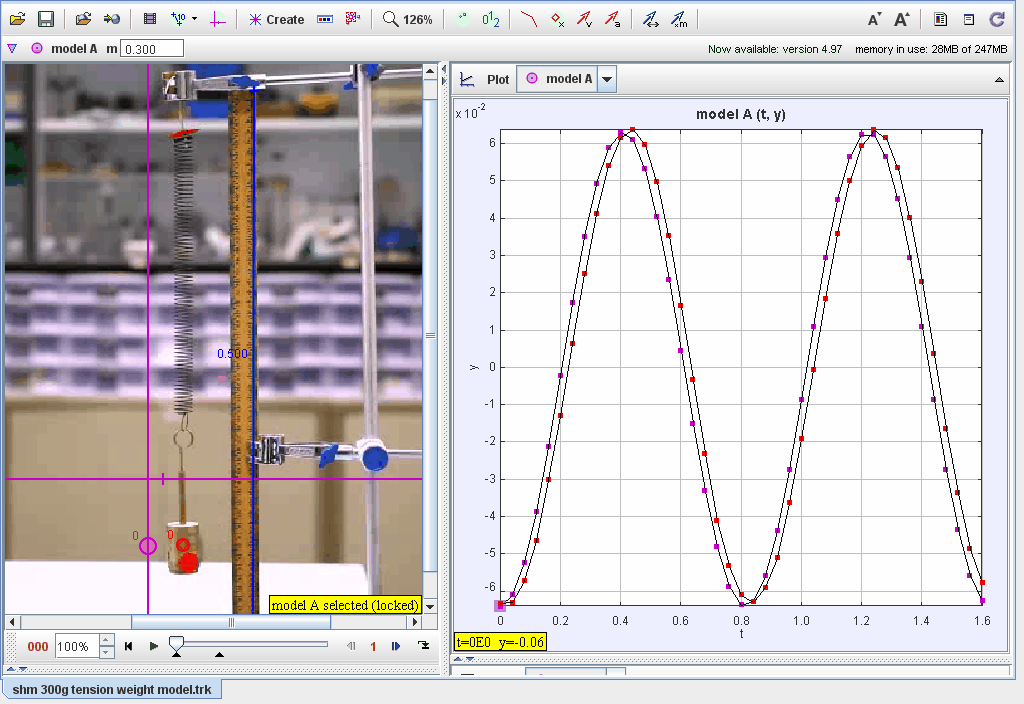Toggle the loop playback icon
The height and width of the screenshot is (704, 1024).
423,646
